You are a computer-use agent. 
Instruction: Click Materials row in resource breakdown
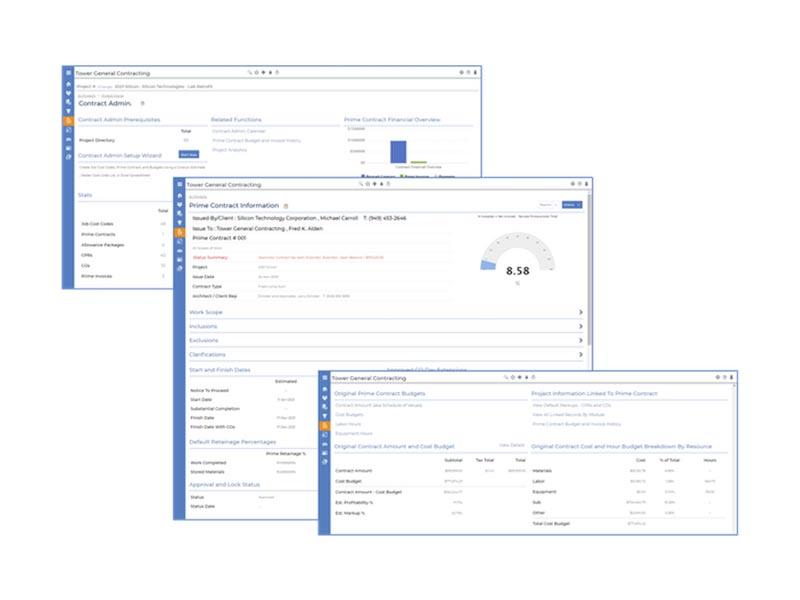pos(624,471)
